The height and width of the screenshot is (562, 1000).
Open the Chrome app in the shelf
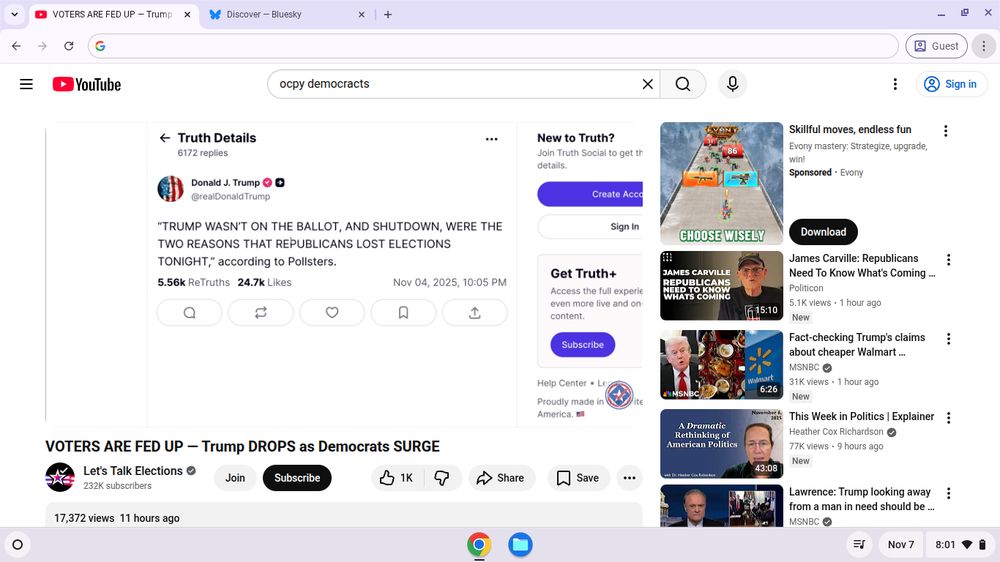coord(479,545)
